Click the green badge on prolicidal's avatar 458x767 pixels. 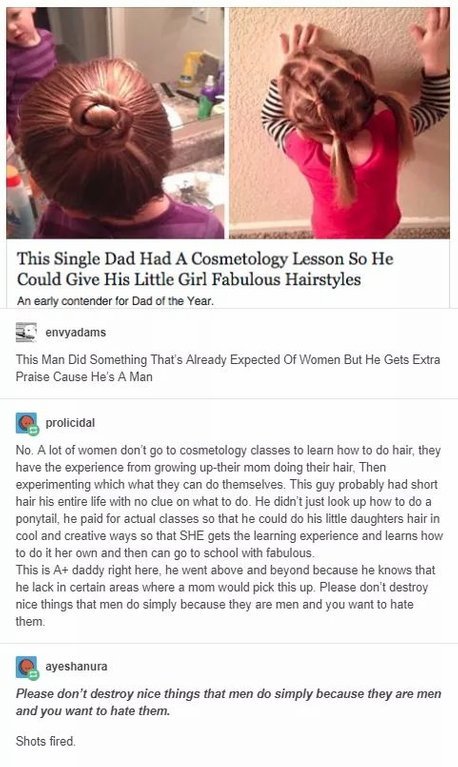click(x=33, y=430)
